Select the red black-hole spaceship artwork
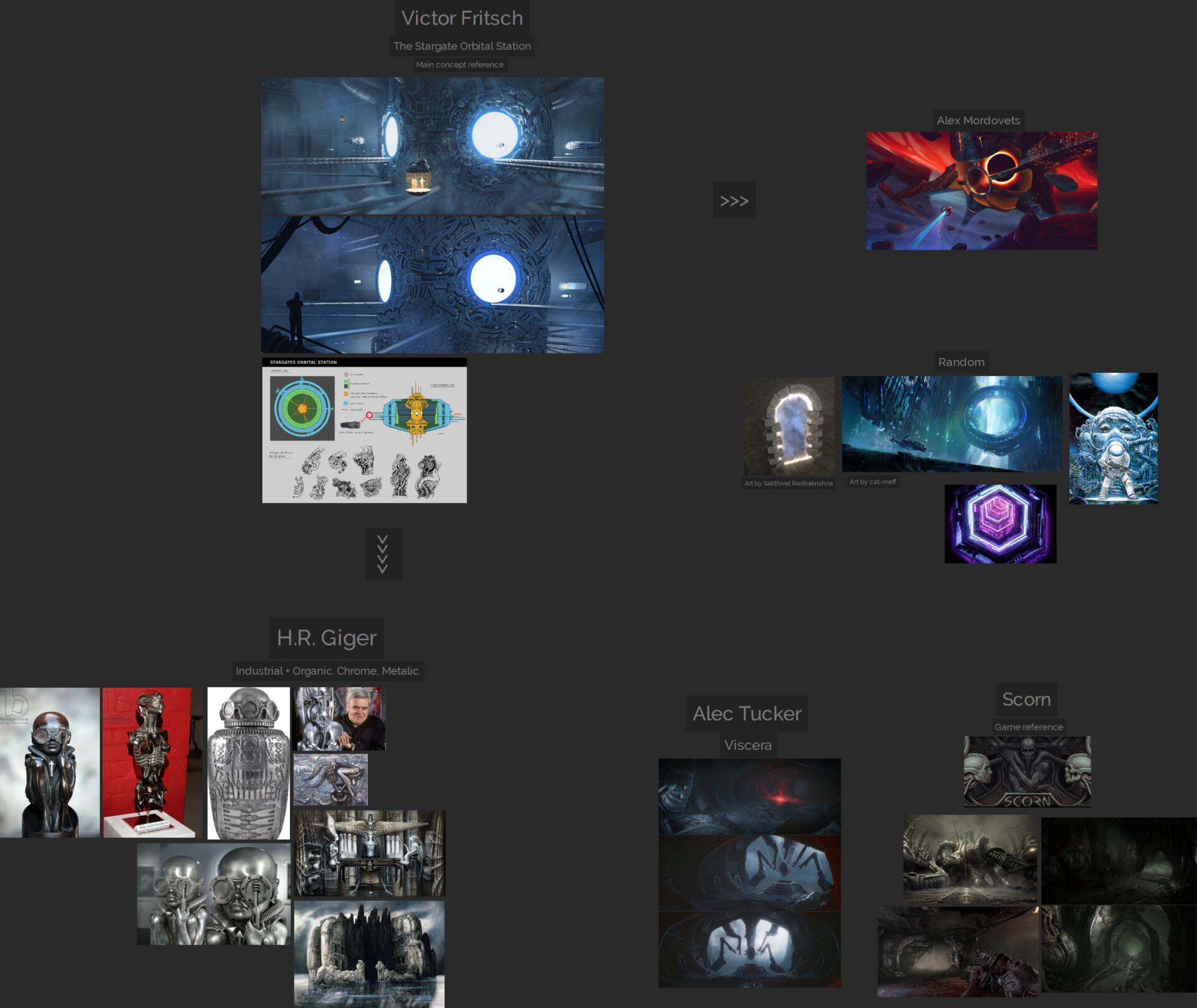 coord(981,191)
